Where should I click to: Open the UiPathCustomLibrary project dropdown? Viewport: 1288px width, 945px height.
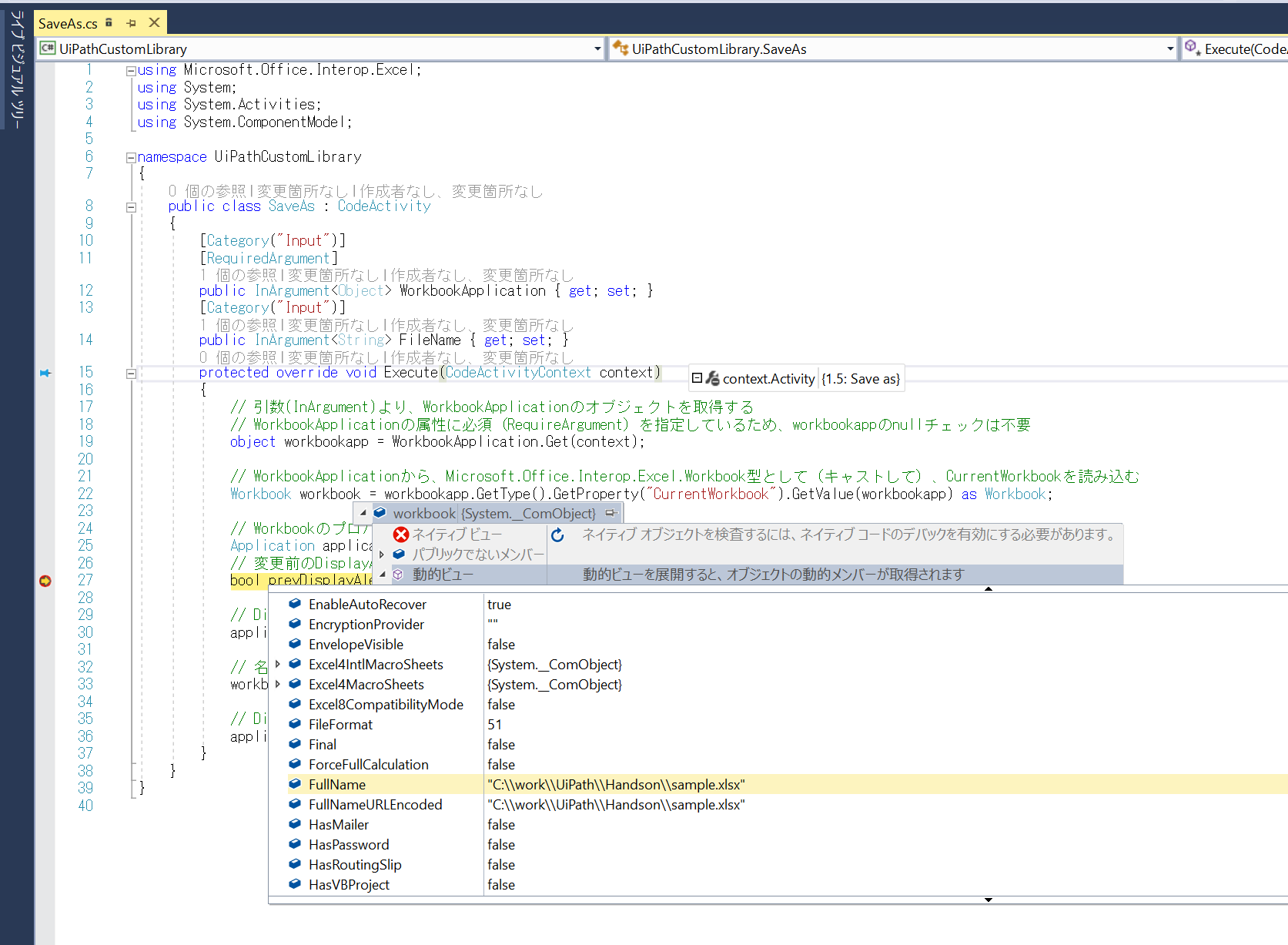(x=597, y=49)
